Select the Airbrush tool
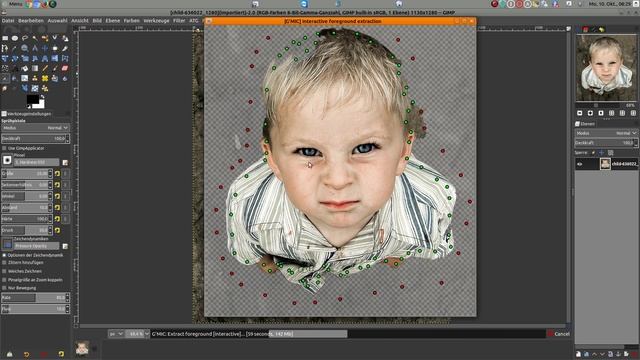640x360 pixels. tap(5, 78)
